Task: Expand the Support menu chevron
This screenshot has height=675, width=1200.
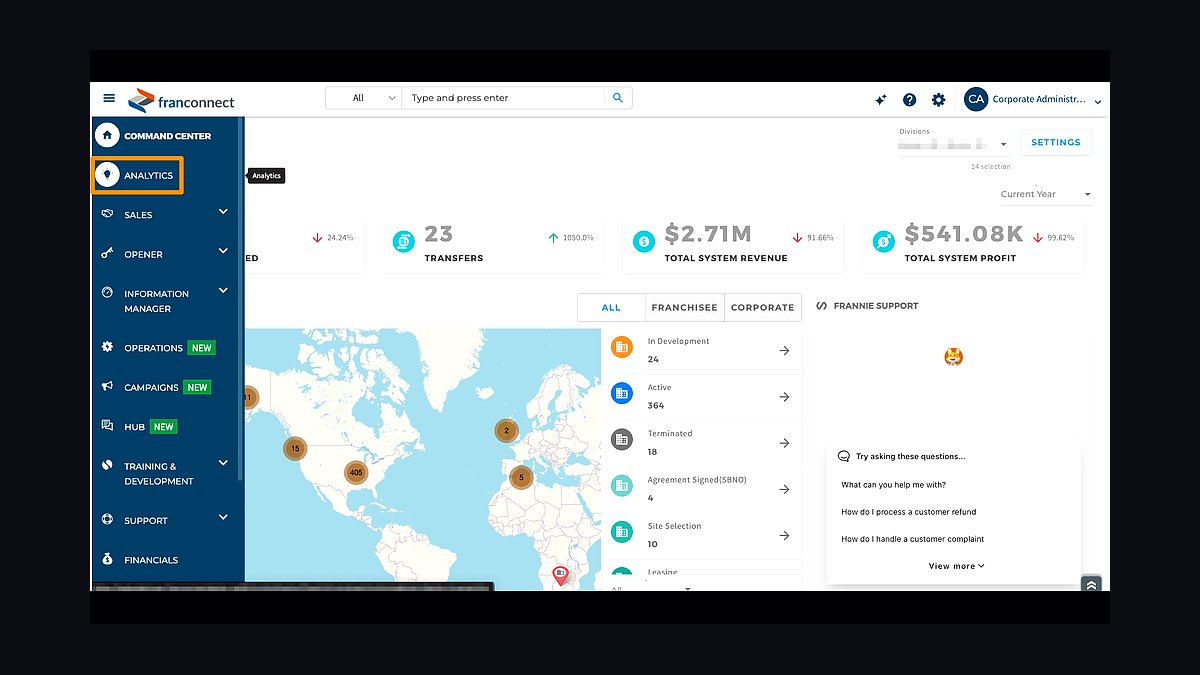Action: 223,517
